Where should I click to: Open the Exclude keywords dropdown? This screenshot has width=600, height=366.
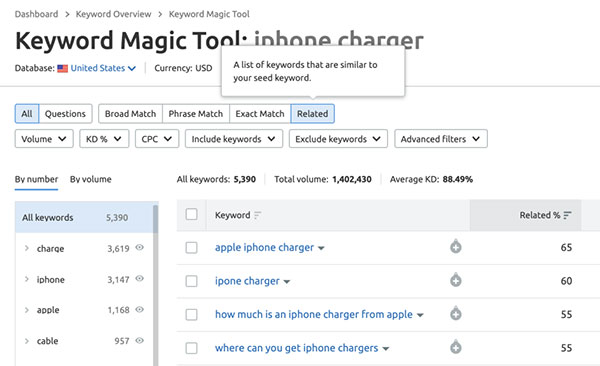tap(338, 139)
